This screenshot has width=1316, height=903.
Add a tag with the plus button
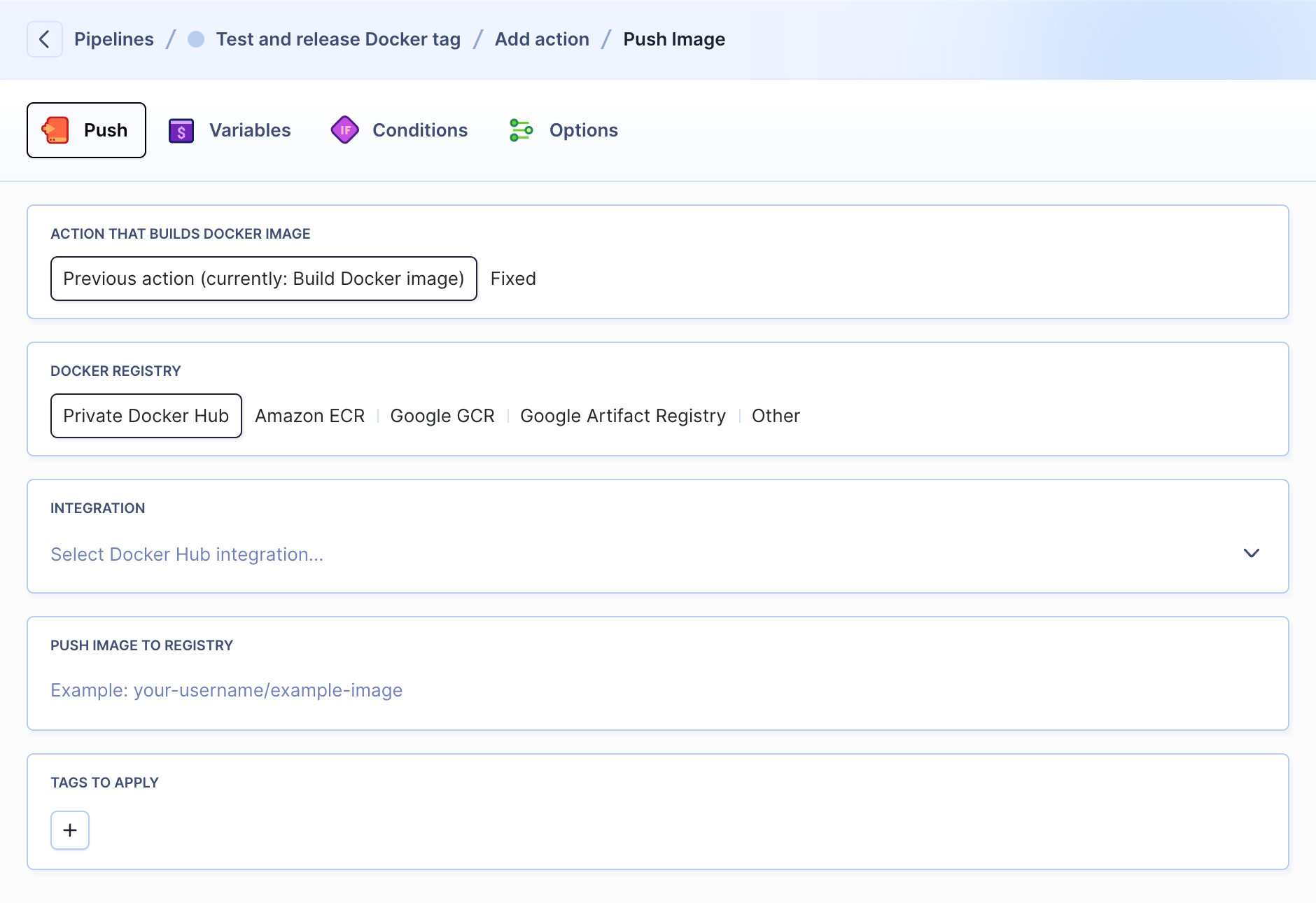70,830
